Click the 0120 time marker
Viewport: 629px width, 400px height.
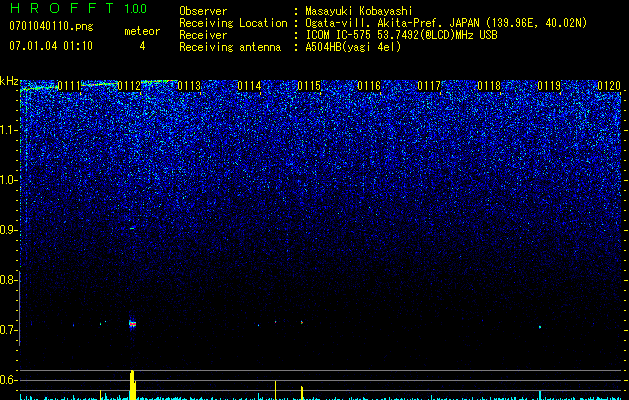(x=609, y=86)
